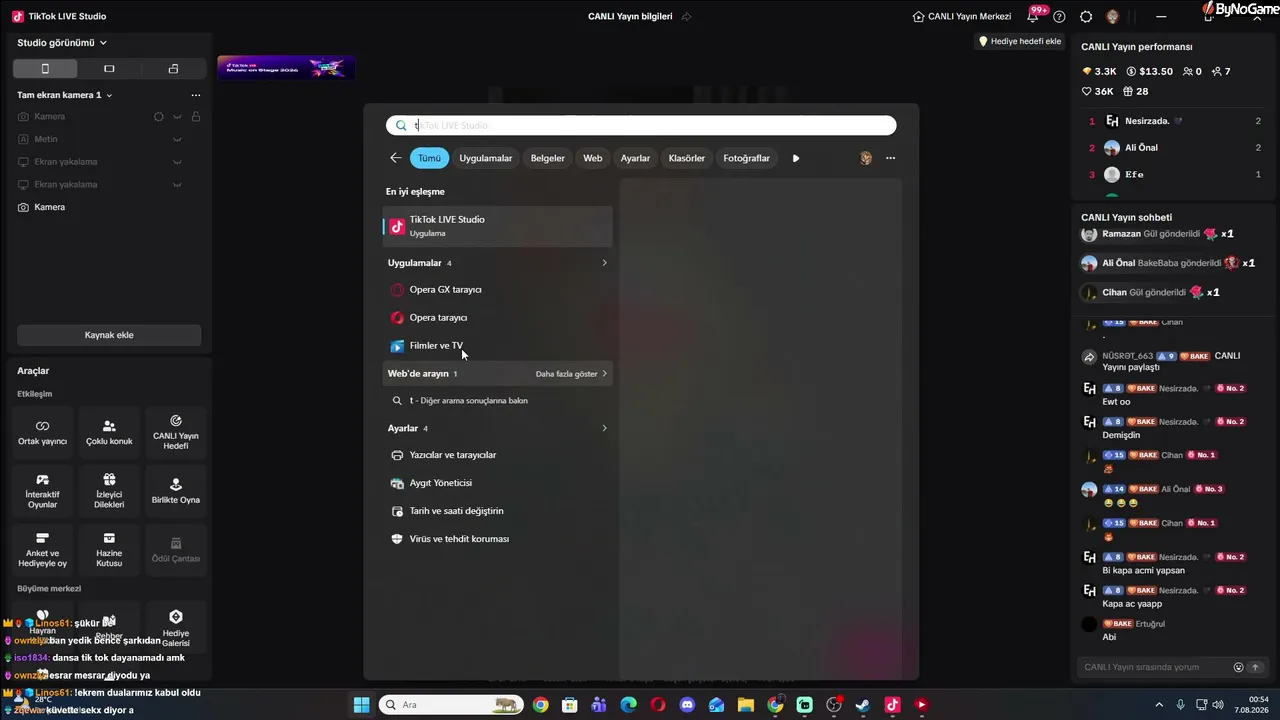The height and width of the screenshot is (720, 1280).
Task: Open the İnteraktif Oyunlar tool
Action: pos(43,491)
